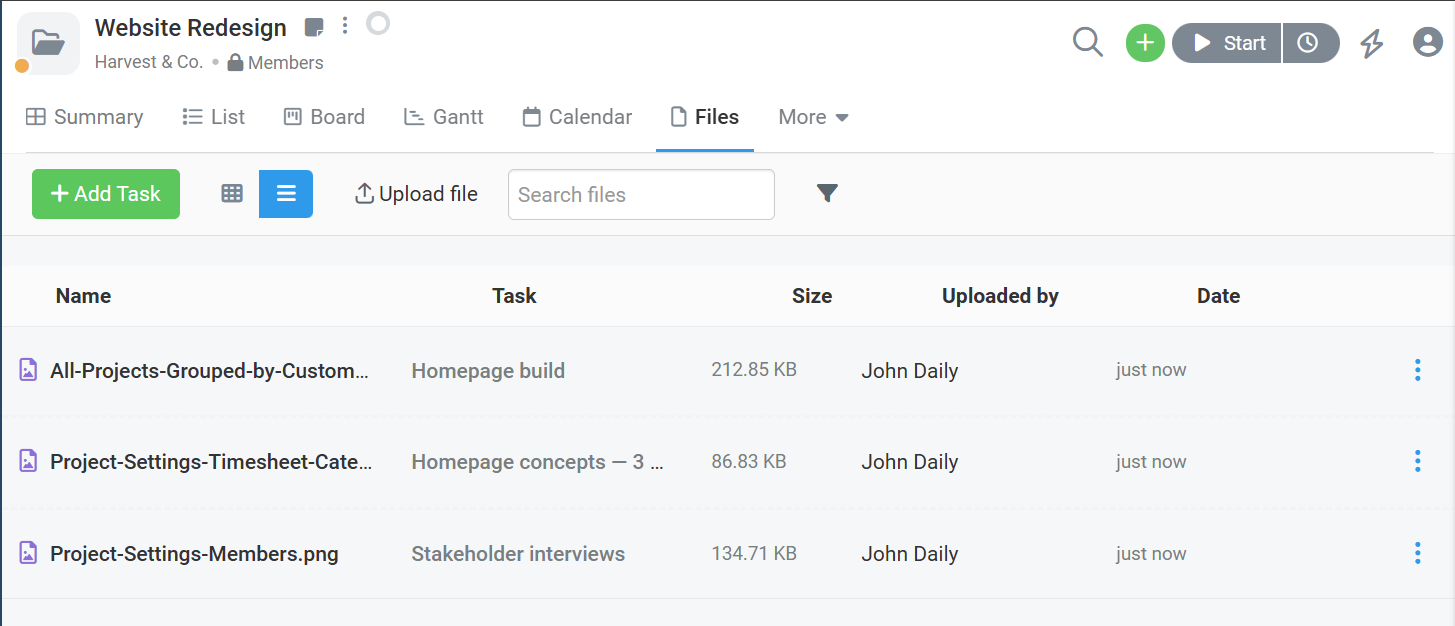Switch to the Gantt tab

pos(443,117)
